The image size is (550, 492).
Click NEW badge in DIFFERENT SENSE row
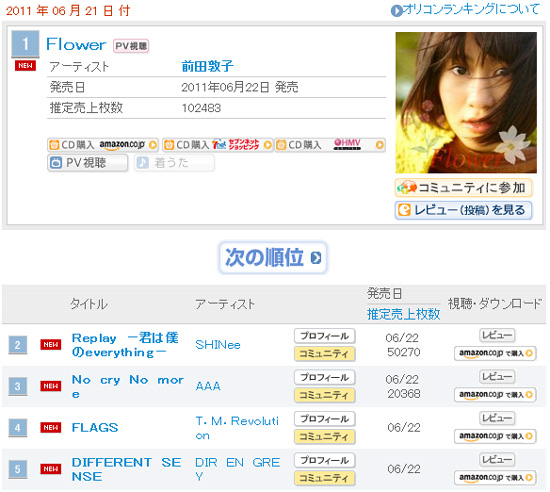51,469
